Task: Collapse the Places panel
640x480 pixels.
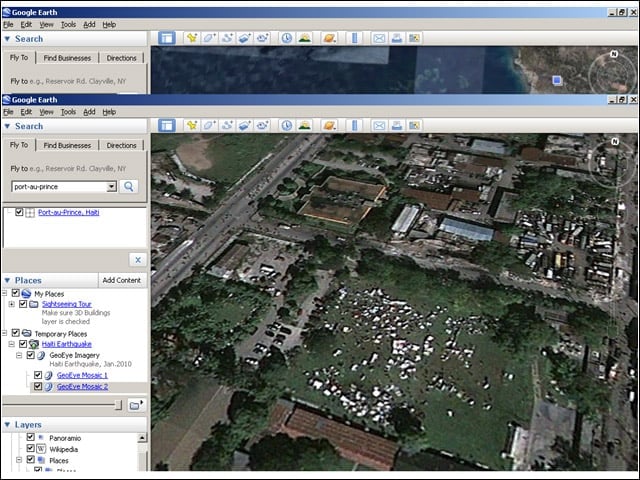Action: (x=7, y=280)
